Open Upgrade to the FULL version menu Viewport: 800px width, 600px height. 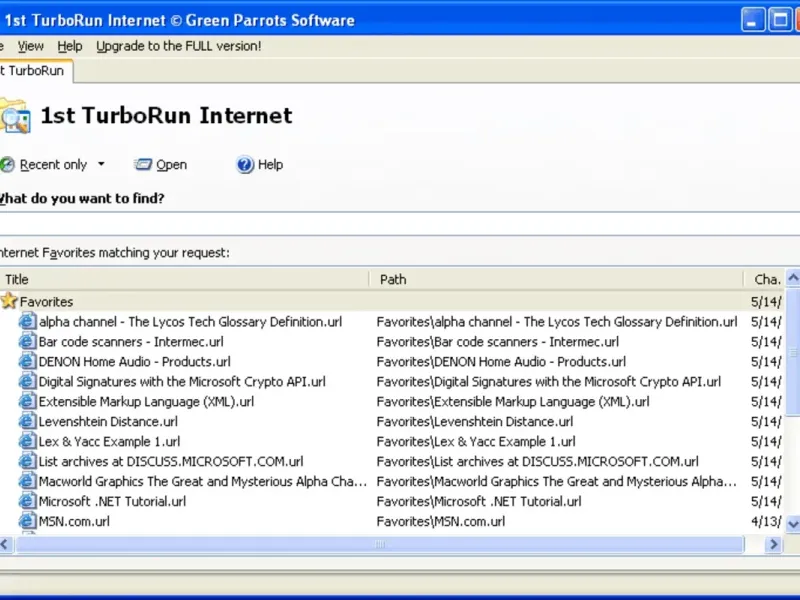179,46
